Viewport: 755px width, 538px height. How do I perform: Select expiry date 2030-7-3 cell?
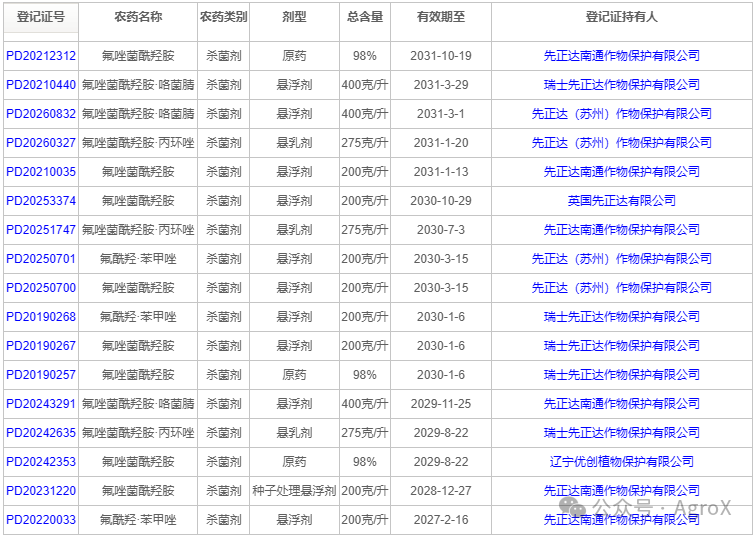tap(441, 230)
